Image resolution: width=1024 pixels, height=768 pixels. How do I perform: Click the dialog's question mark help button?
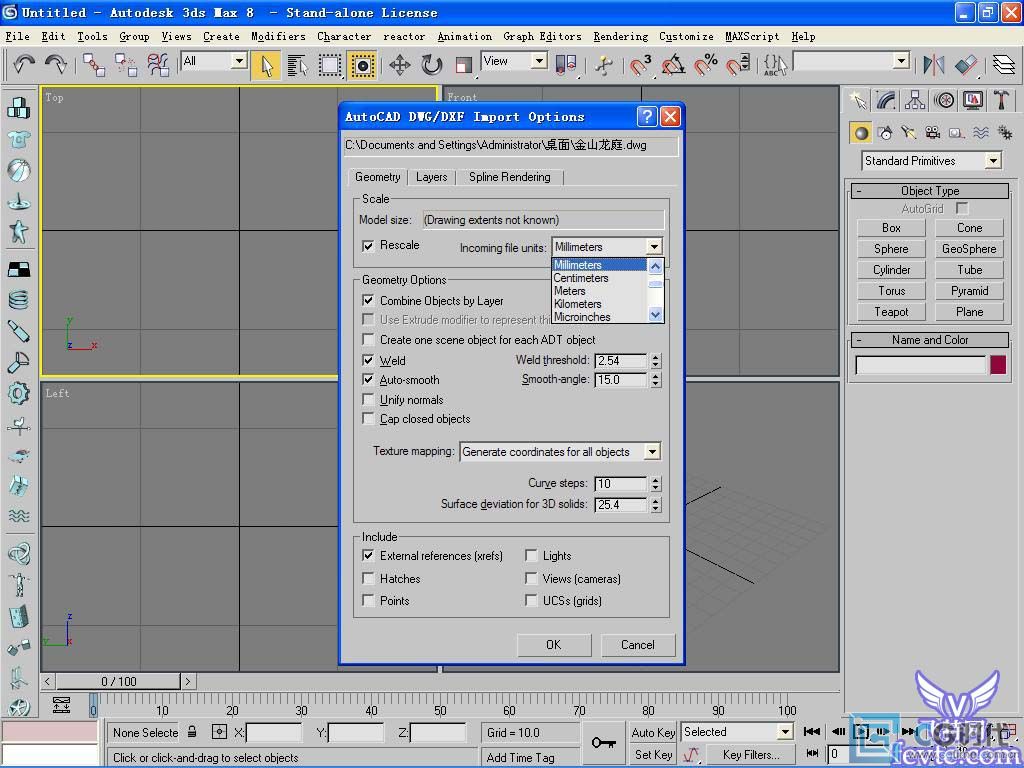pos(647,117)
